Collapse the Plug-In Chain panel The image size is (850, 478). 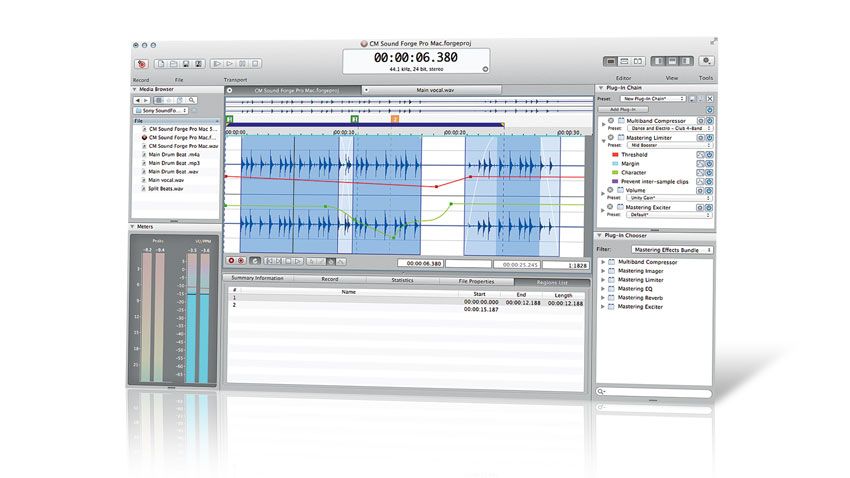click(601, 88)
